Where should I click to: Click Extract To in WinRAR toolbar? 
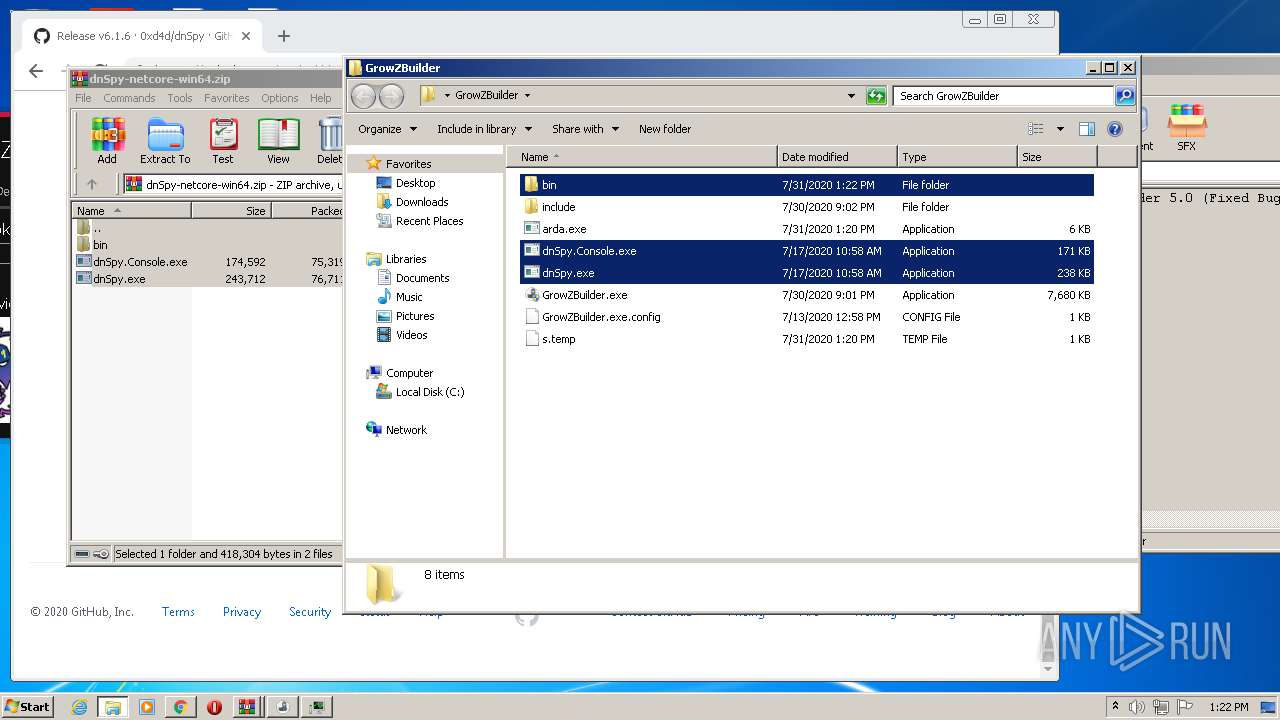click(x=165, y=140)
